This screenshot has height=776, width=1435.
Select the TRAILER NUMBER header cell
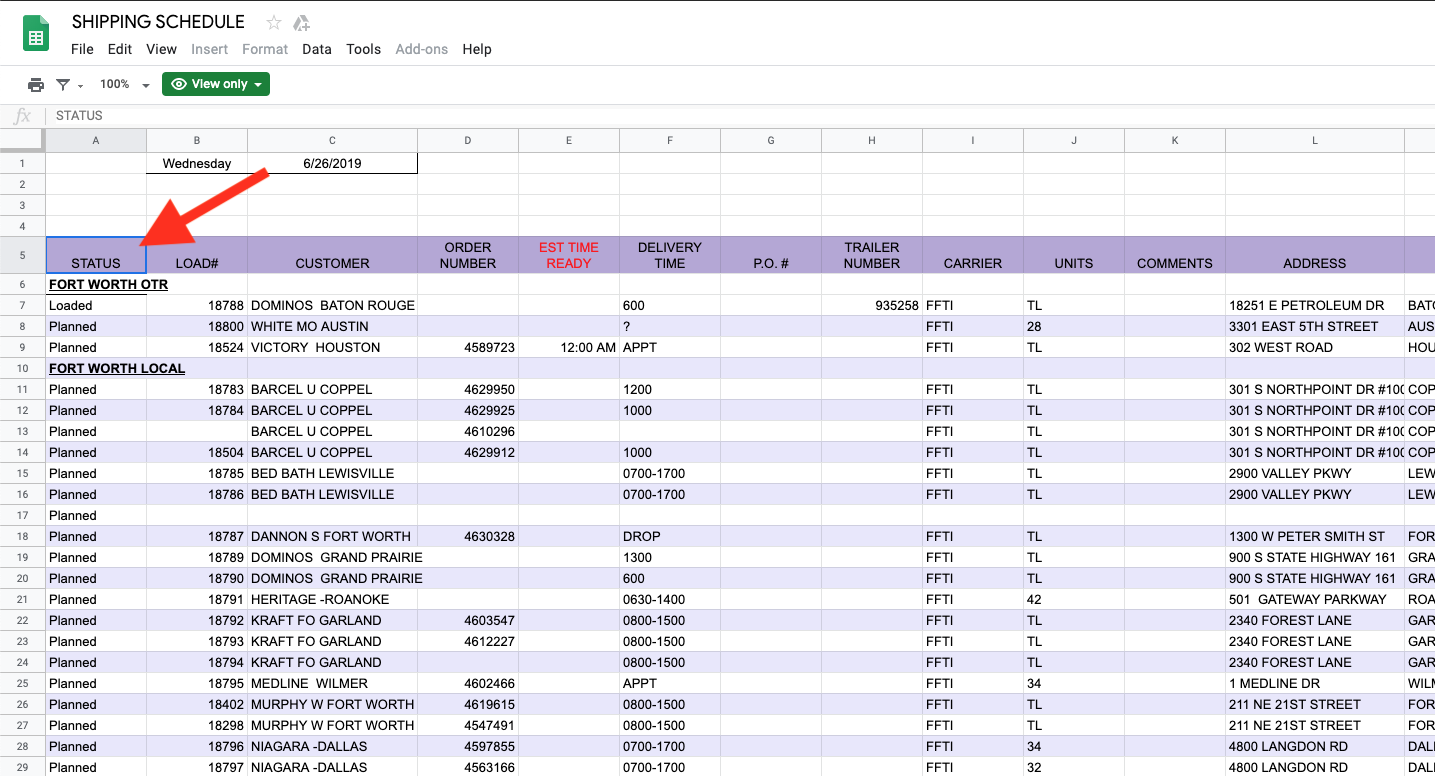click(872, 255)
